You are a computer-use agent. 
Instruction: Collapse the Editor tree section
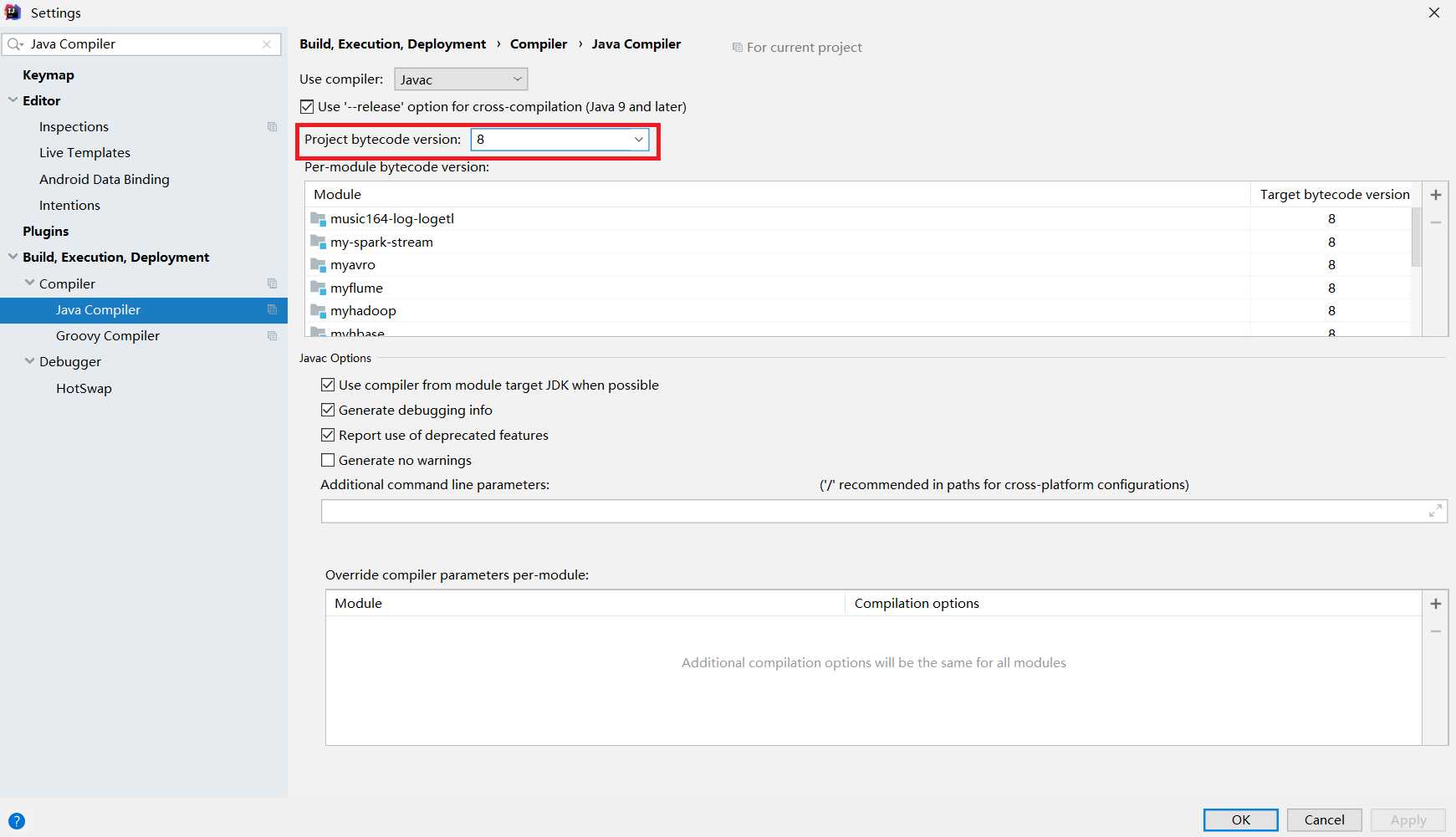[13, 100]
